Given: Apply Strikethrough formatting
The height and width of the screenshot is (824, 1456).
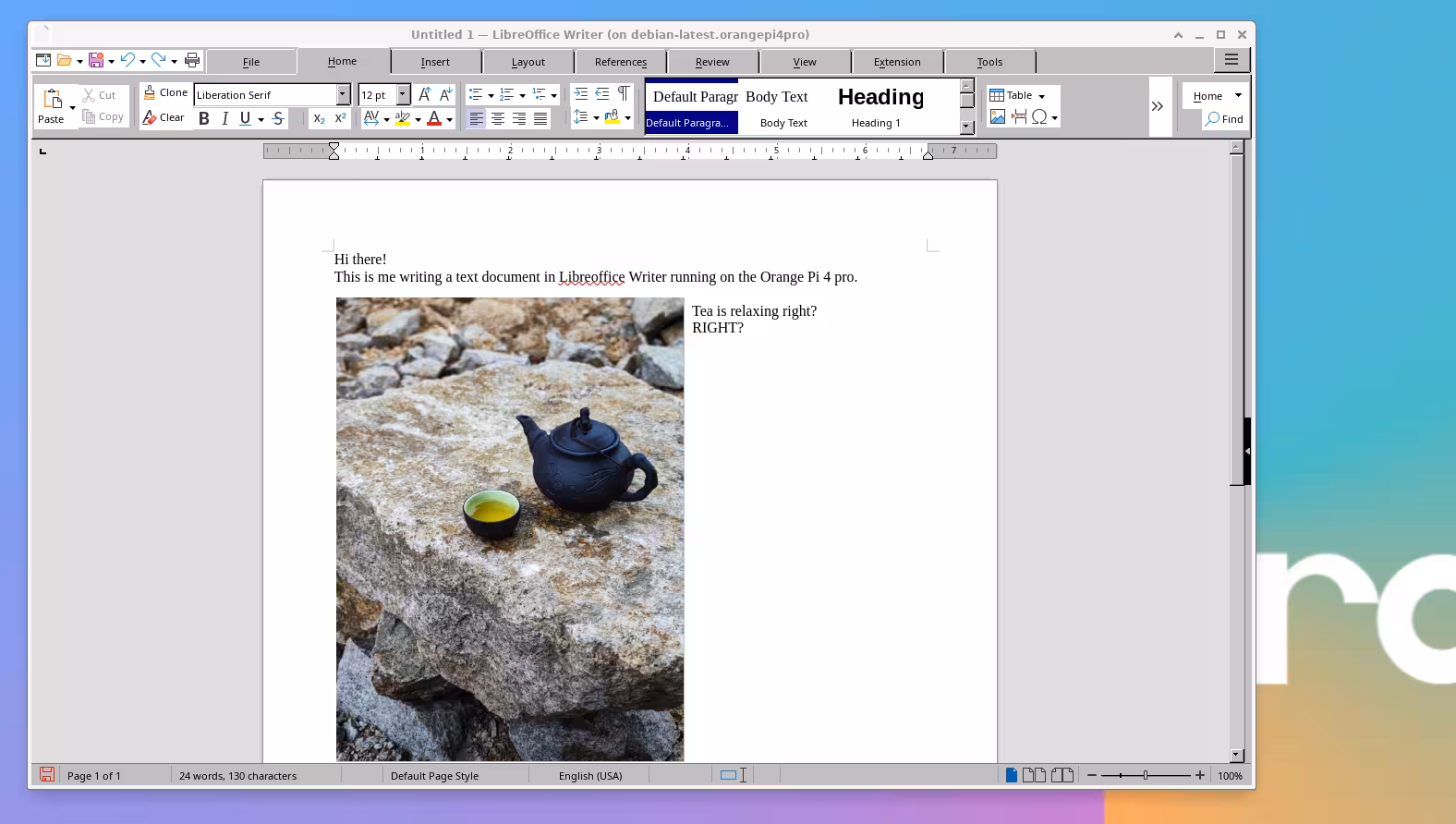Looking at the screenshot, I should coord(278,118).
